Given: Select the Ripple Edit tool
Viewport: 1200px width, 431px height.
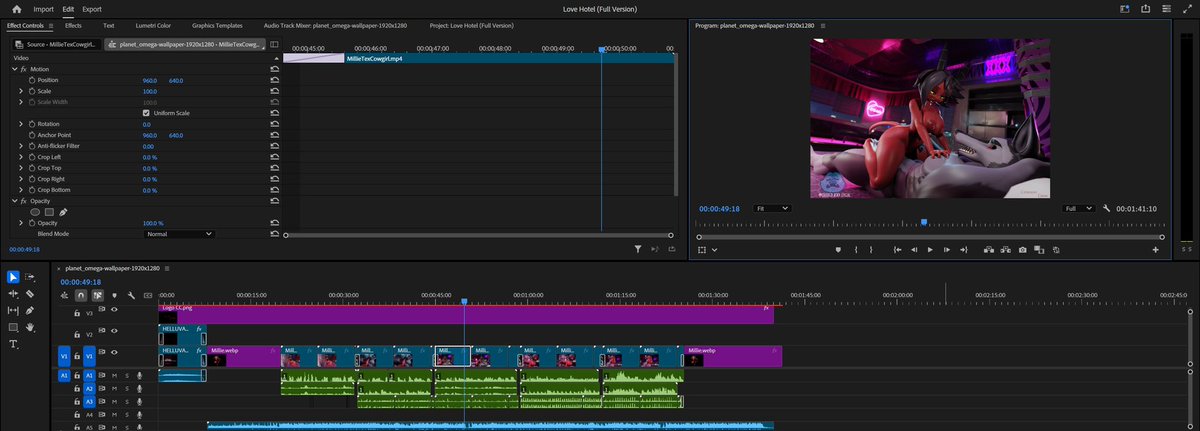Looking at the screenshot, I should pyautogui.click(x=14, y=294).
